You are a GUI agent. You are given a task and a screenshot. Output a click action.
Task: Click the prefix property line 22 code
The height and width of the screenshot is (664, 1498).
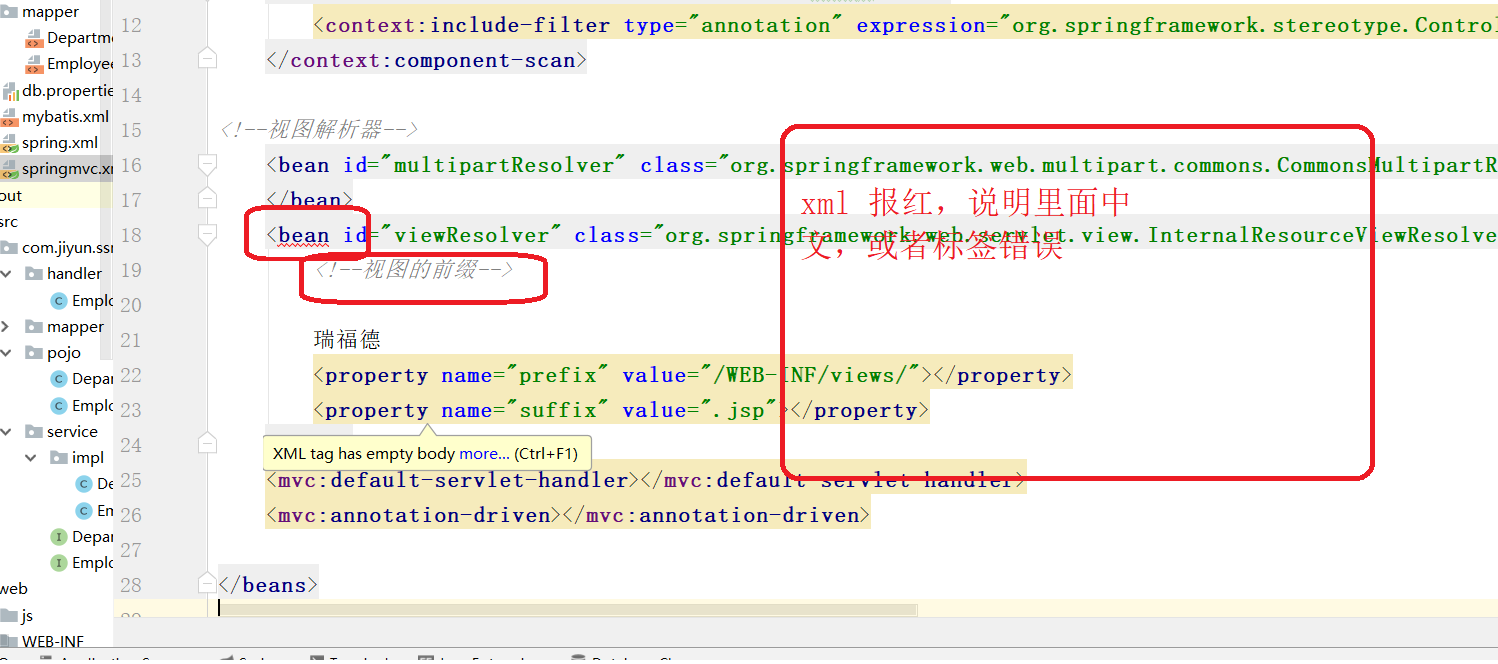click(692, 375)
